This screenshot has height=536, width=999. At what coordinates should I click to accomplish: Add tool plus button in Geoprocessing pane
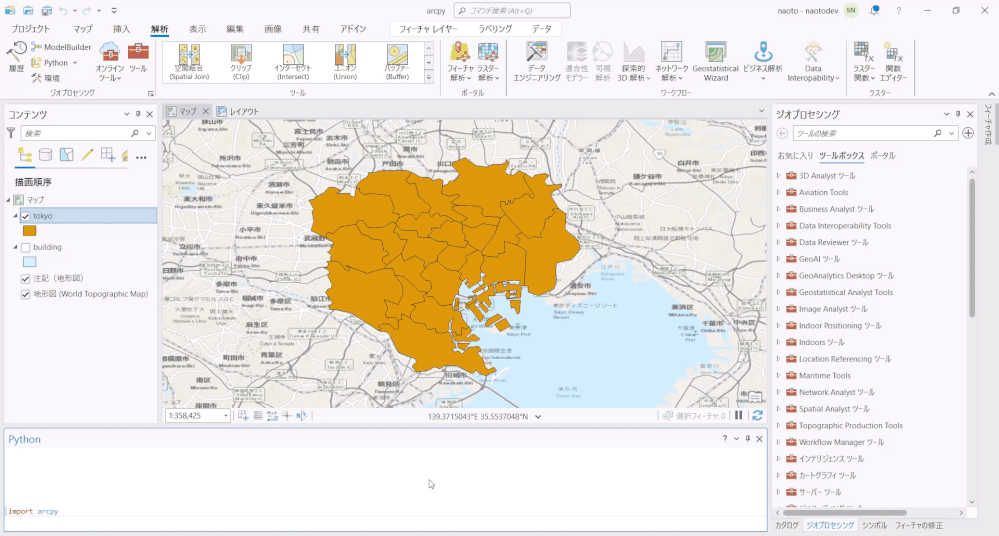click(968, 133)
